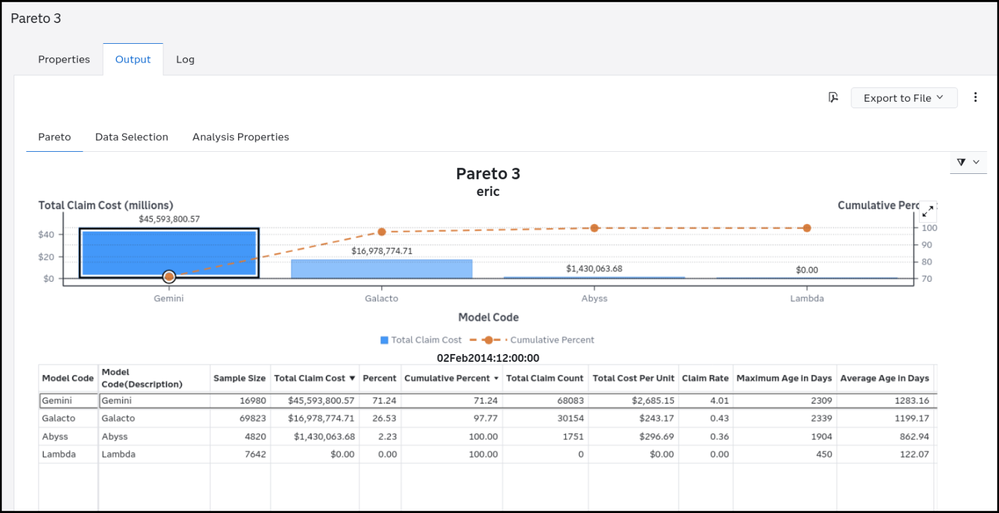Click cost per unit cell $2,685.15
The width and height of the screenshot is (999, 513).
[x=633, y=401]
